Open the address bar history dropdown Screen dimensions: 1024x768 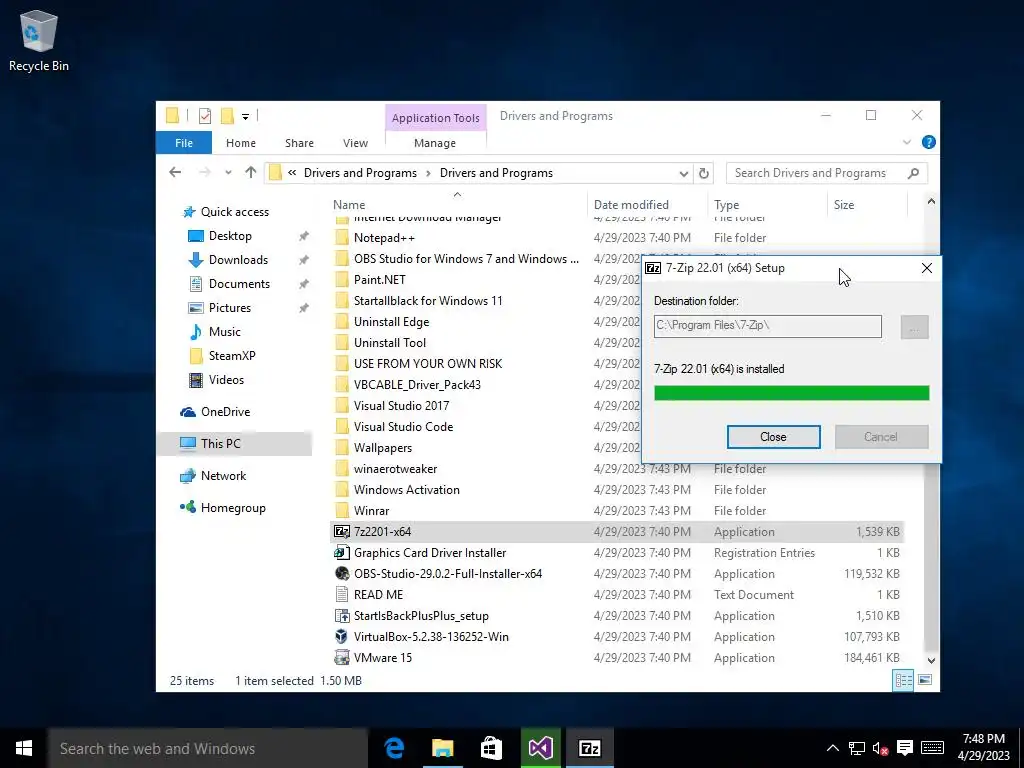(683, 173)
